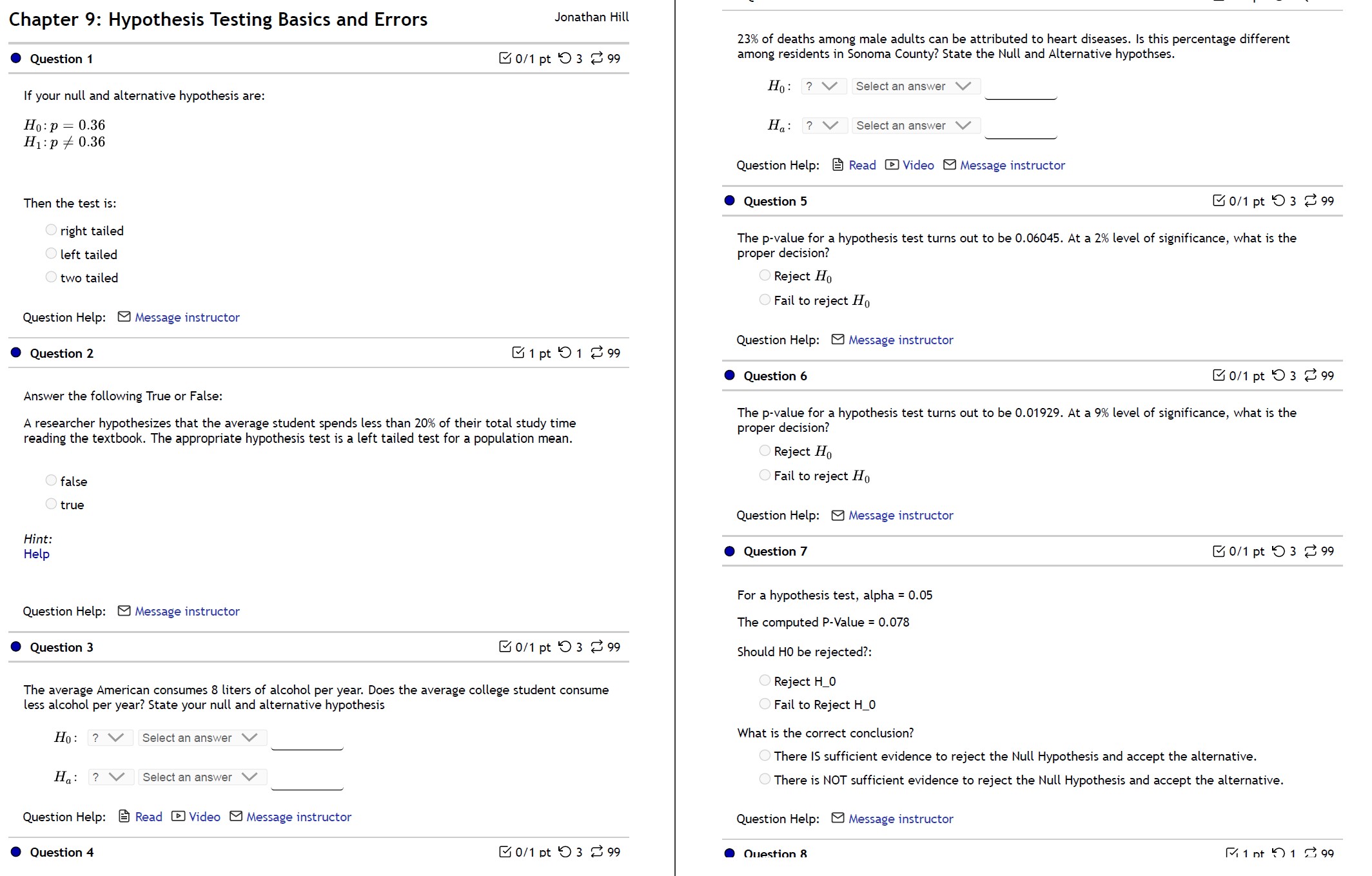Select Fail to Reject H_0 in Question 7

764,704
